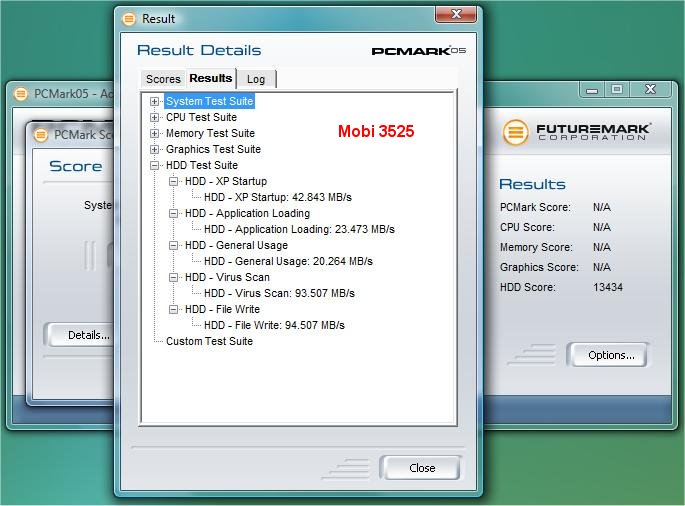Viewport: 685px width, 506px height.
Task: Click the Result Details heading
Action: [199, 50]
